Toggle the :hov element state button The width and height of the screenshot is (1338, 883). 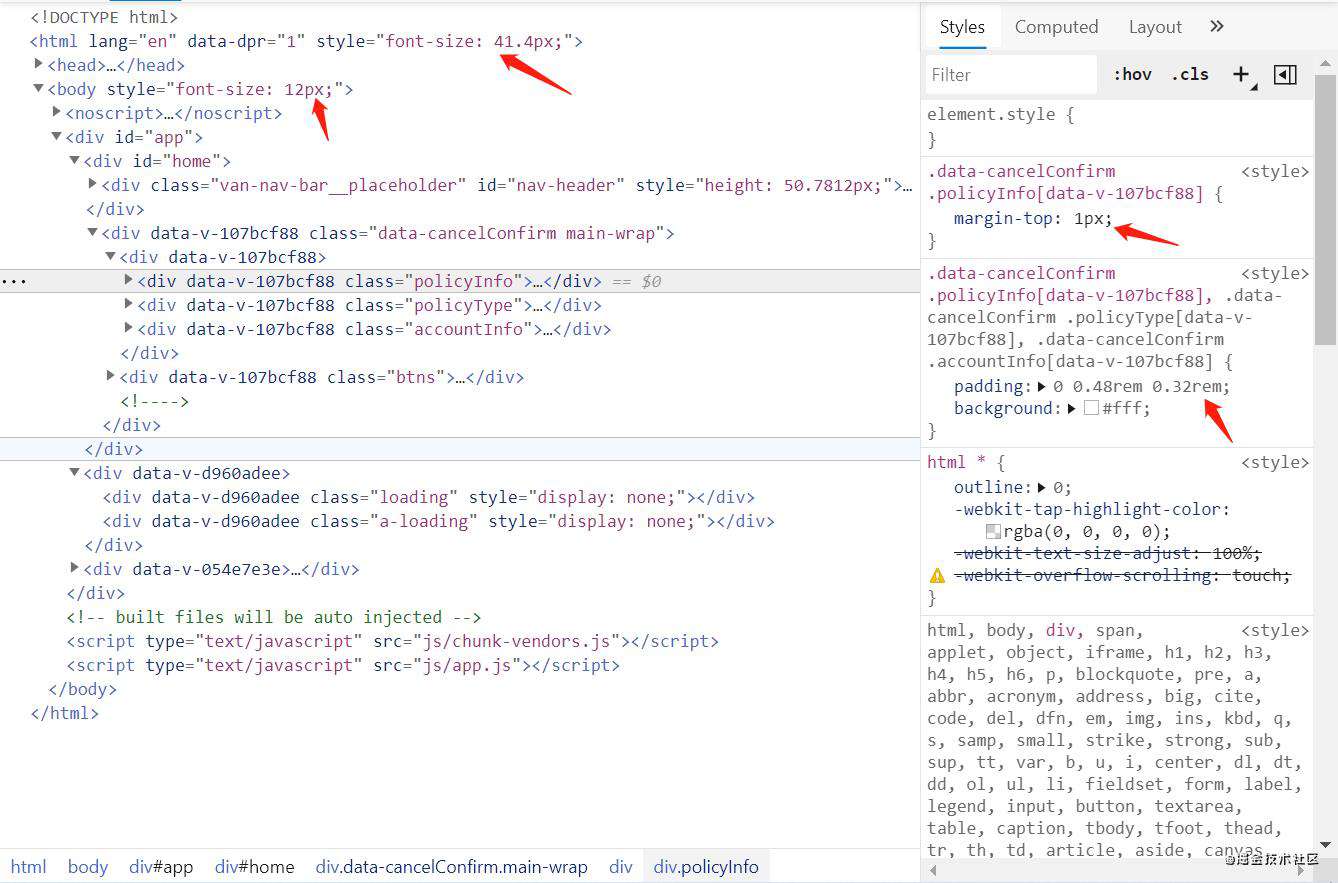pyautogui.click(x=1132, y=74)
